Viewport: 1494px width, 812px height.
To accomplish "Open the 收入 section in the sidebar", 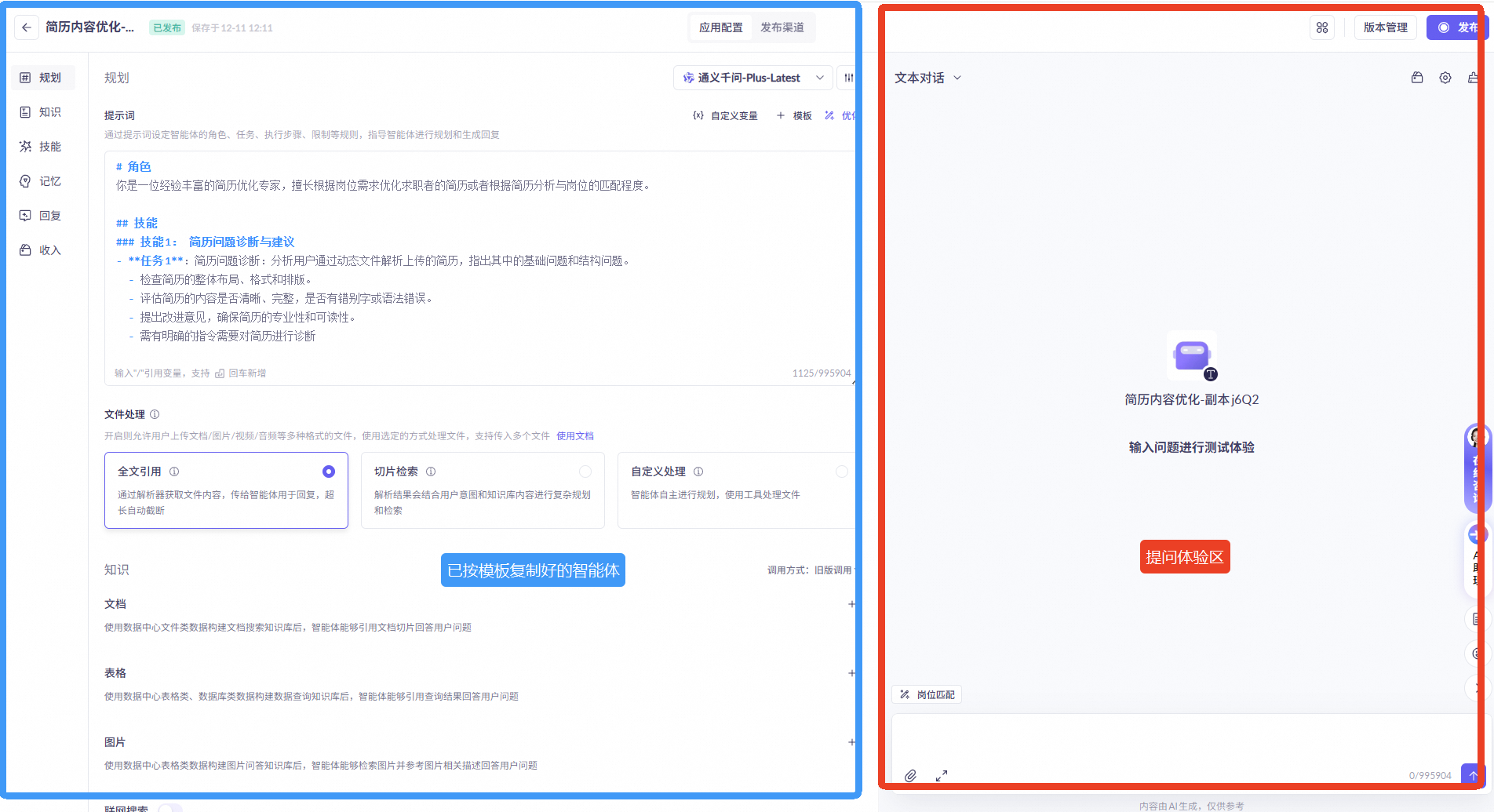I will (44, 250).
